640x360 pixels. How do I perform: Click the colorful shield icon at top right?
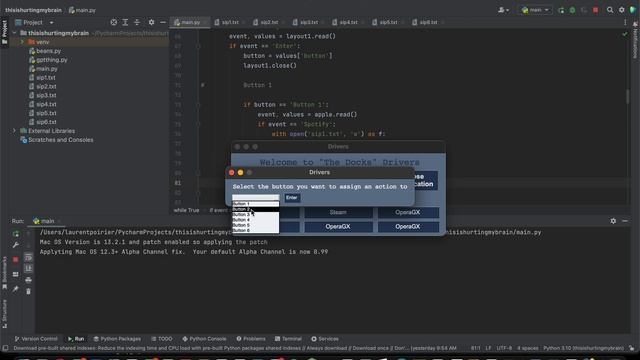pyautogui.click(x=633, y=10)
